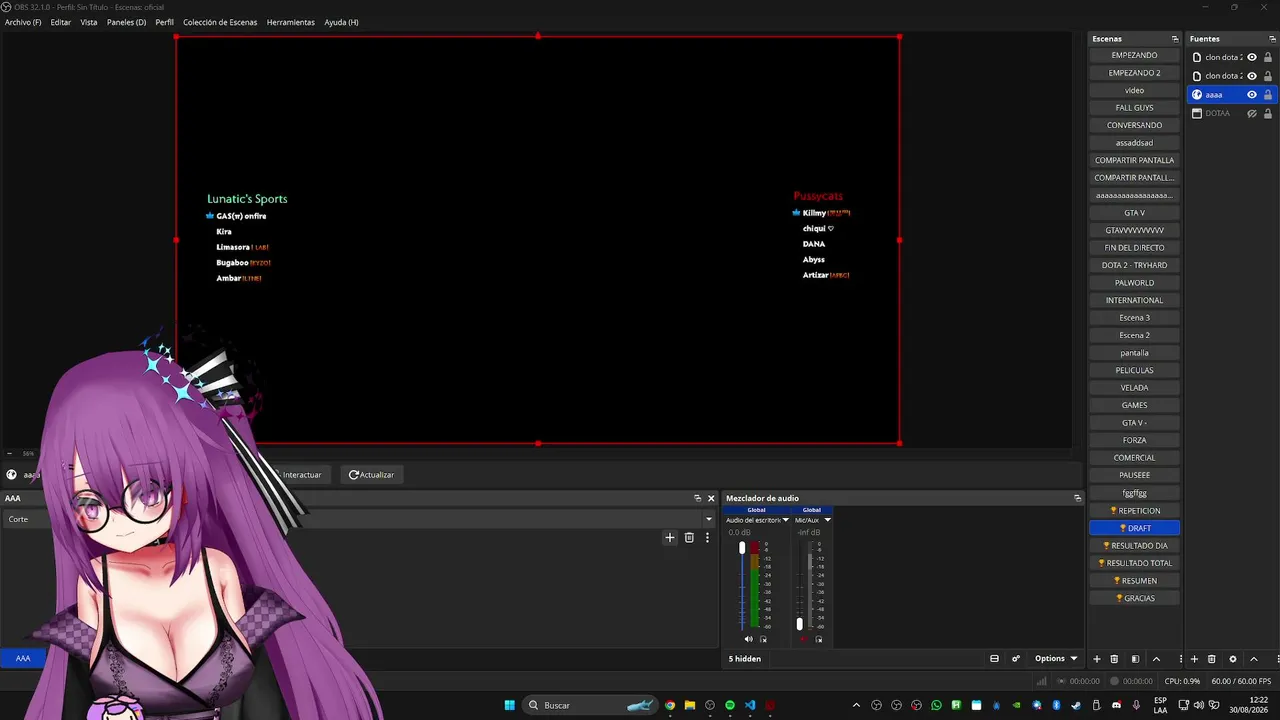Open the mixer Options dropdown
The image size is (1280, 720).
click(x=1056, y=659)
